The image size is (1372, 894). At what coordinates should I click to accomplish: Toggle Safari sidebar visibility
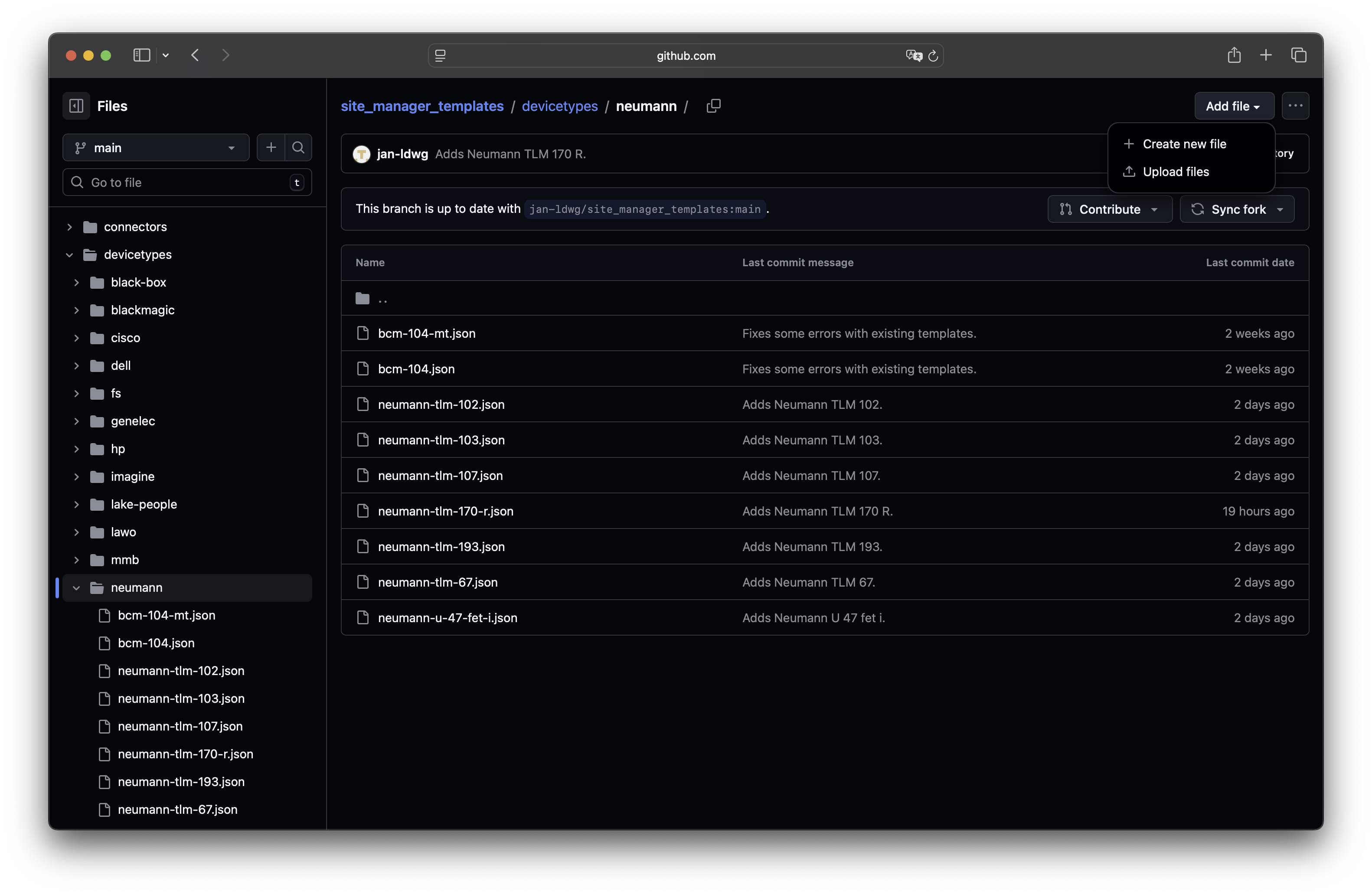pos(142,55)
